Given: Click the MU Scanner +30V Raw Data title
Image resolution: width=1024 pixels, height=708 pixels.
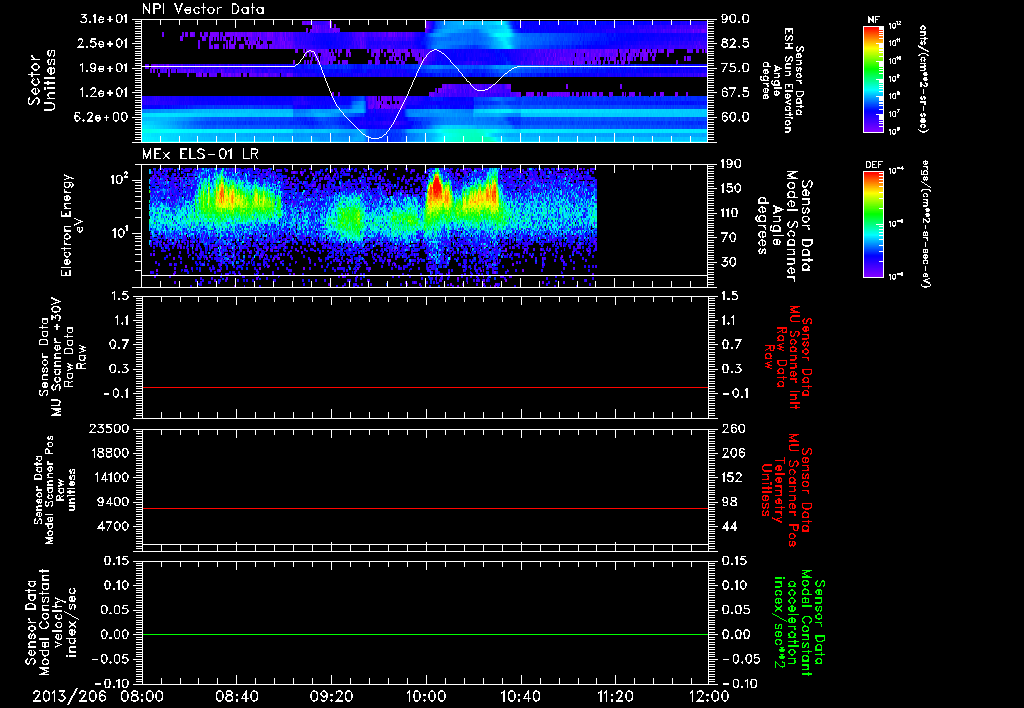Looking at the screenshot, I should [61, 357].
